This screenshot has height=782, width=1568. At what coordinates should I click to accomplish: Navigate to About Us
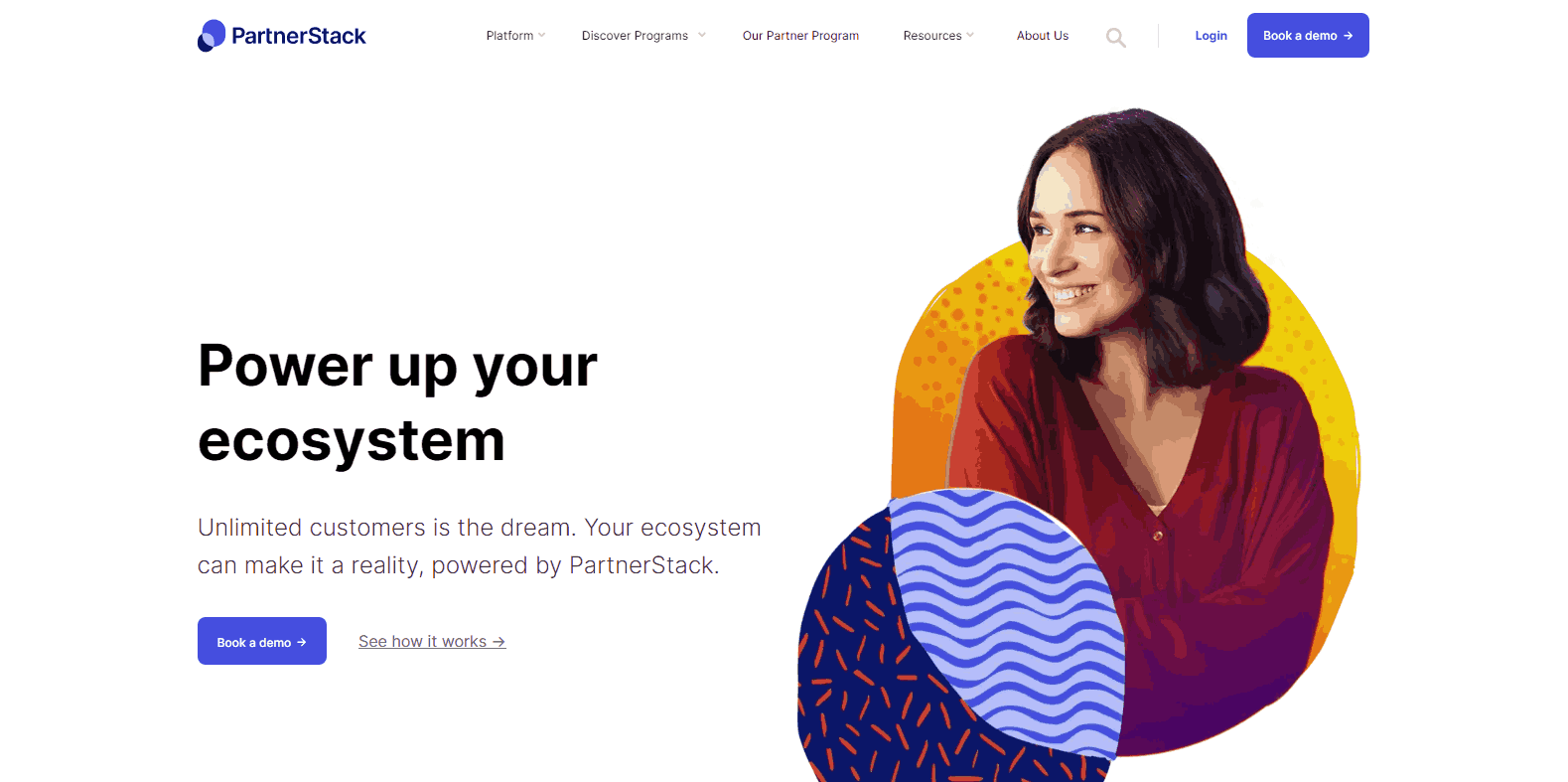[x=1042, y=36]
